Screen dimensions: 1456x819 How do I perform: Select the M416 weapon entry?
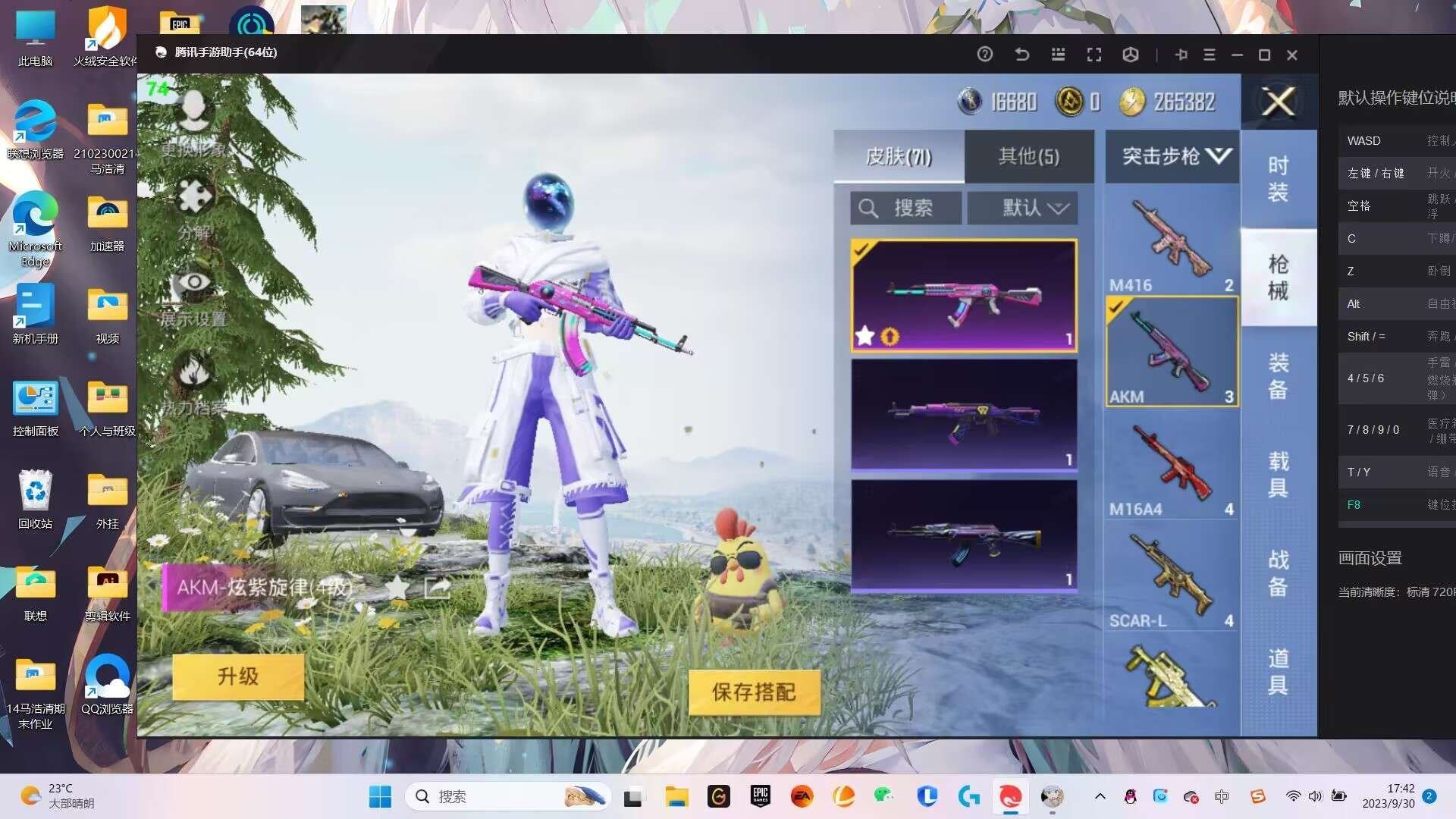[1172, 241]
